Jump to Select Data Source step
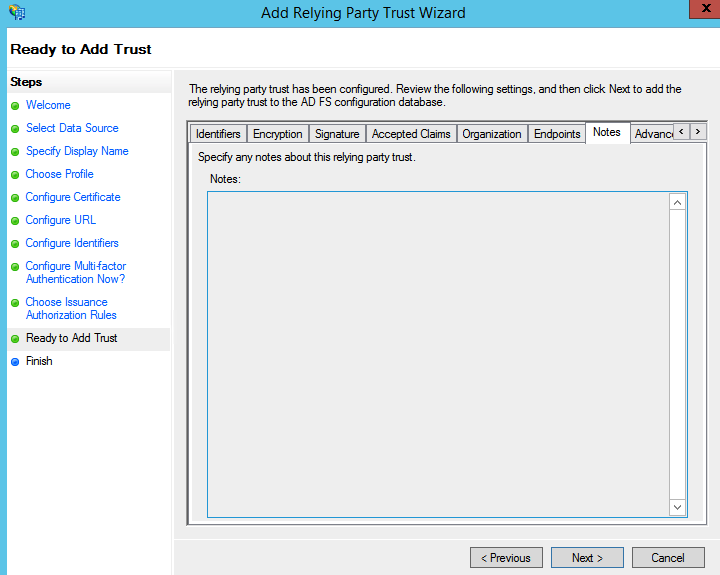 pyautogui.click(x=72, y=128)
